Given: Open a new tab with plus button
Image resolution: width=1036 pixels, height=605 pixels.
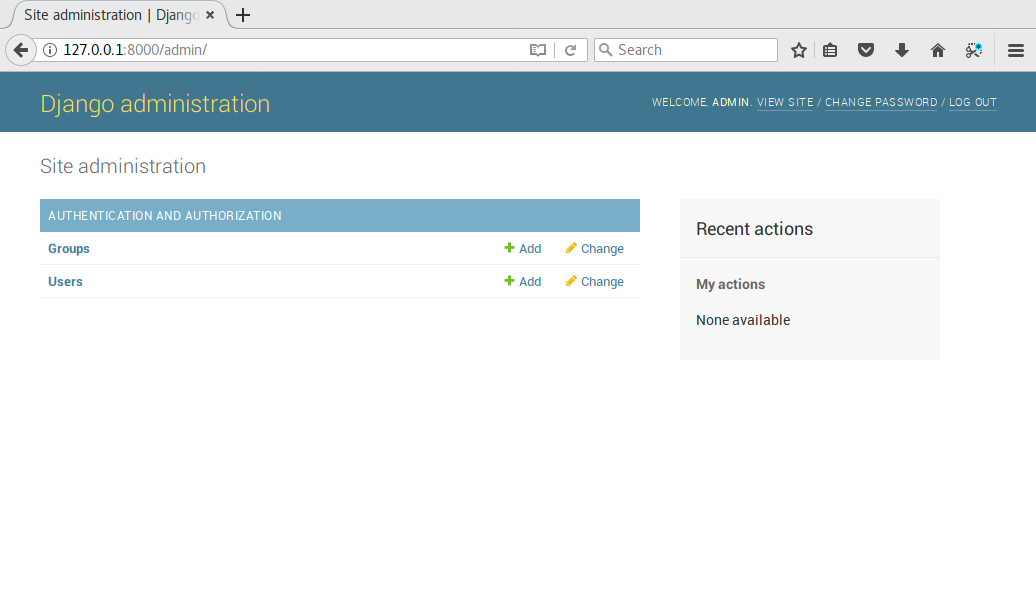Looking at the screenshot, I should (x=243, y=15).
